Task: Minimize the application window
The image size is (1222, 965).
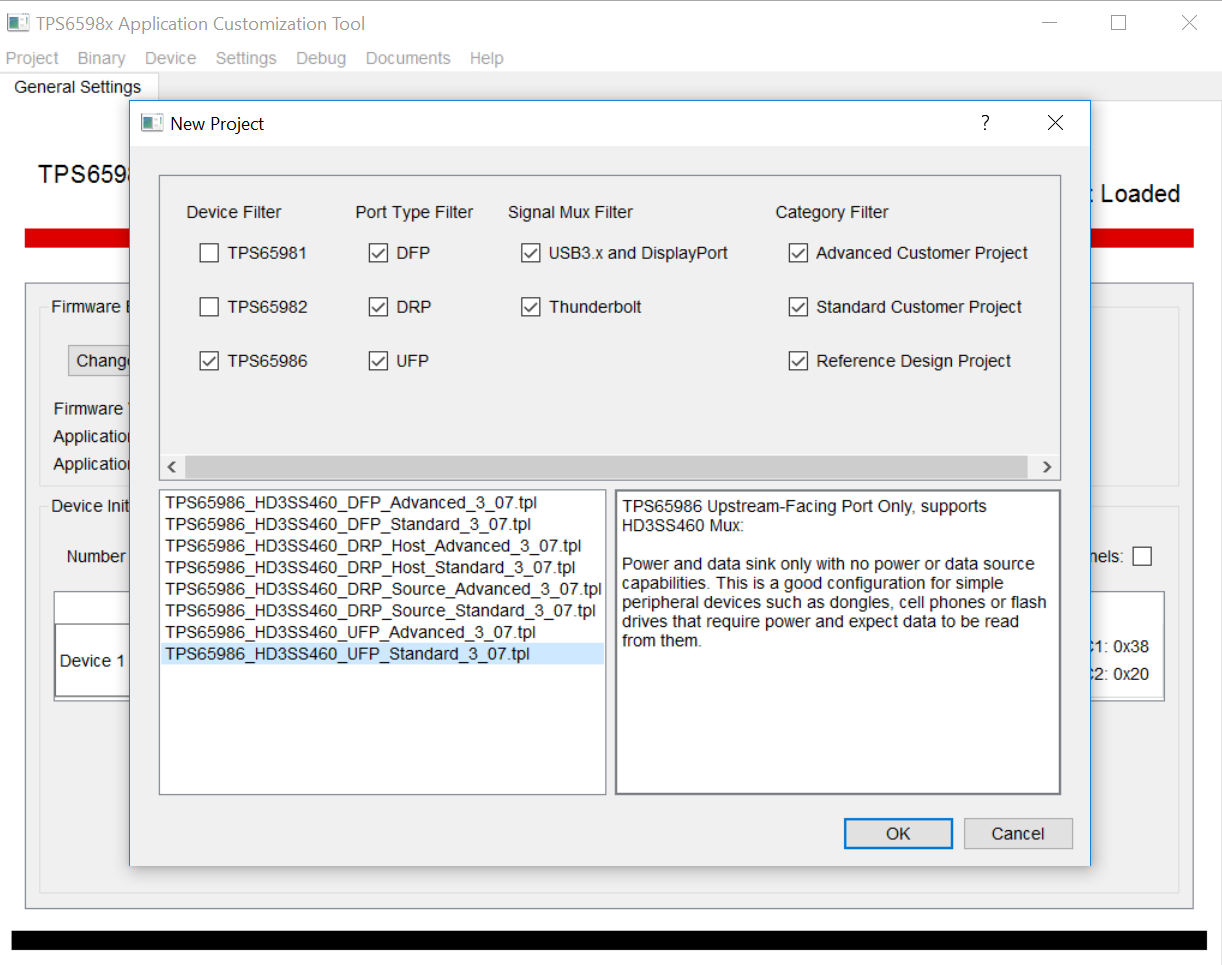Action: pos(1049,23)
